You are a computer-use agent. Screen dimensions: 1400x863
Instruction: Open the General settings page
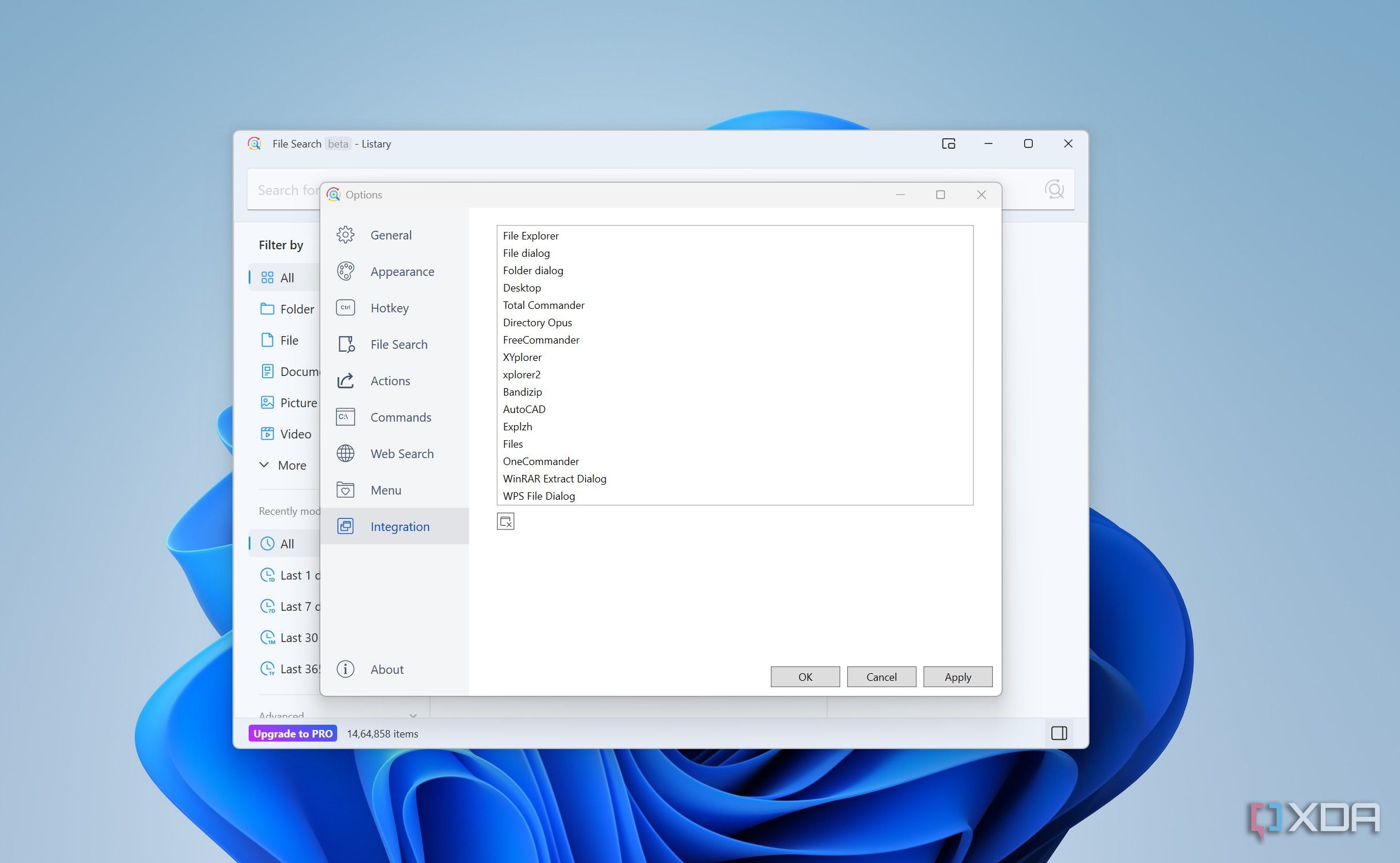click(x=394, y=235)
